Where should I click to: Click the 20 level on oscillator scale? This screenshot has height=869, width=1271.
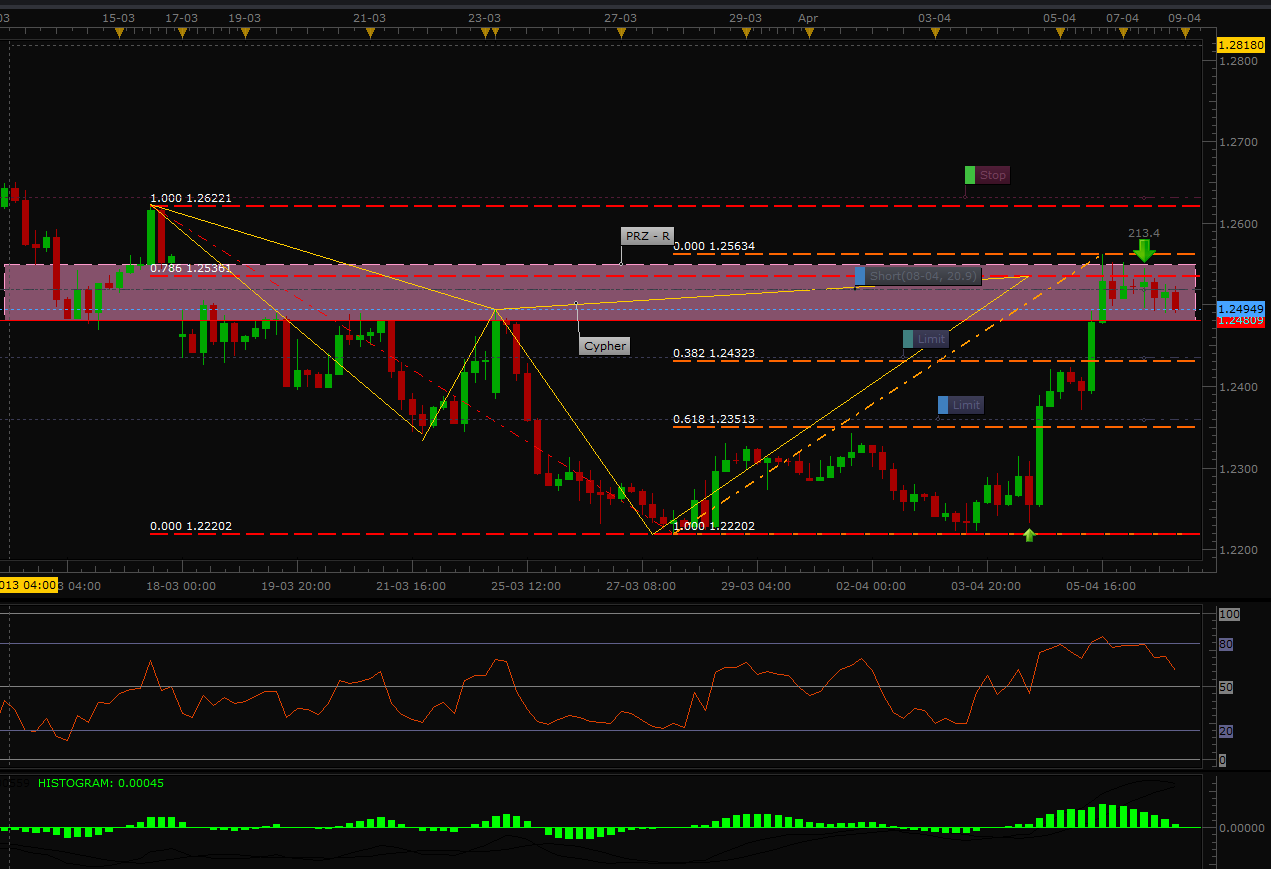(1226, 732)
